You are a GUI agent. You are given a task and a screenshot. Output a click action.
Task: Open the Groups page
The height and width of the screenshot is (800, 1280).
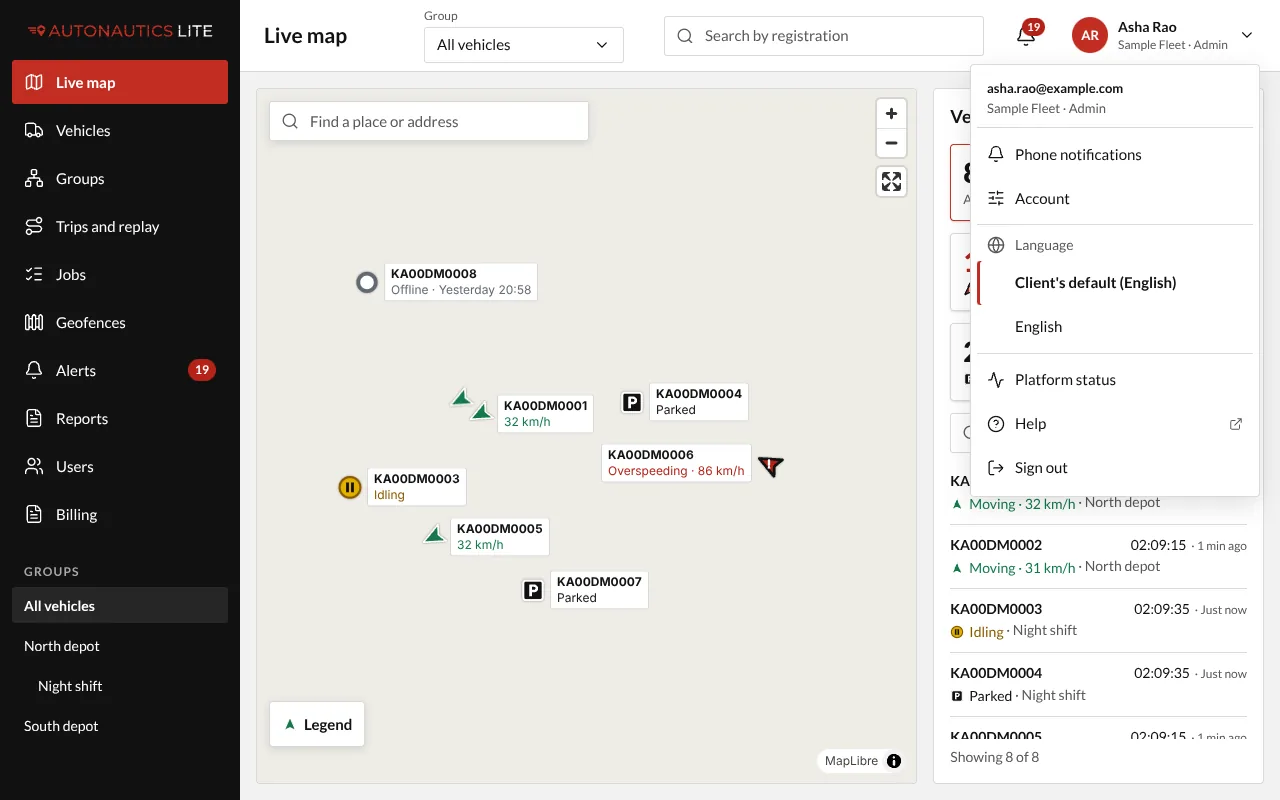coord(120,178)
